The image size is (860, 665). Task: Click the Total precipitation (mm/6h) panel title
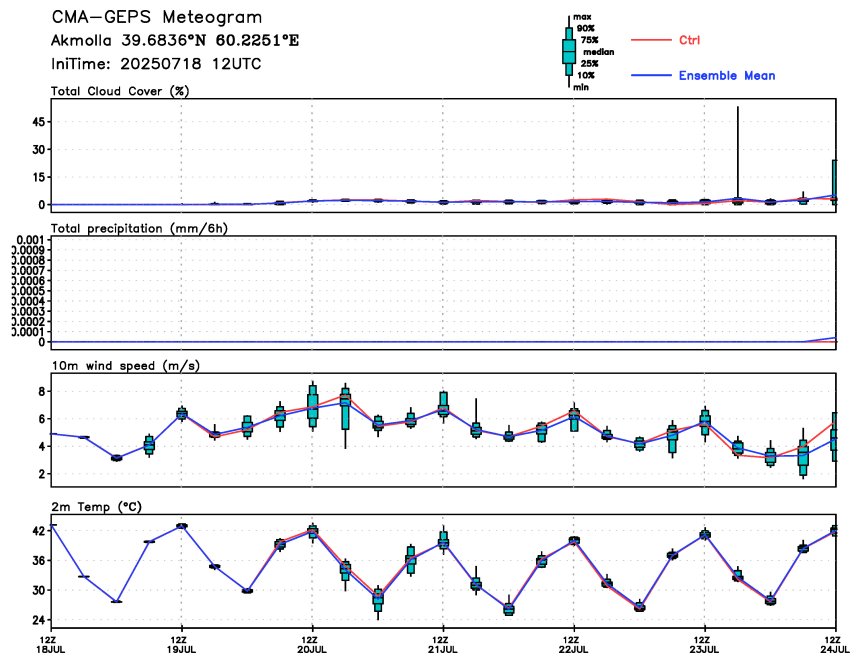(139, 229)
